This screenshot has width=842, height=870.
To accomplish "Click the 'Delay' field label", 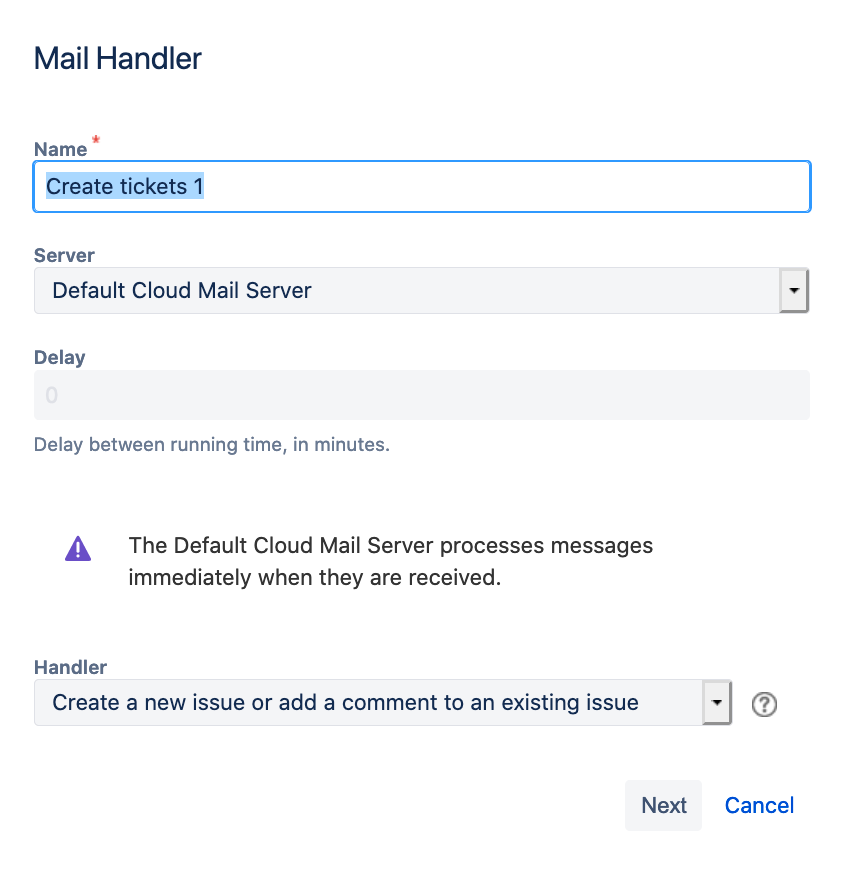I will pos(59,357).
